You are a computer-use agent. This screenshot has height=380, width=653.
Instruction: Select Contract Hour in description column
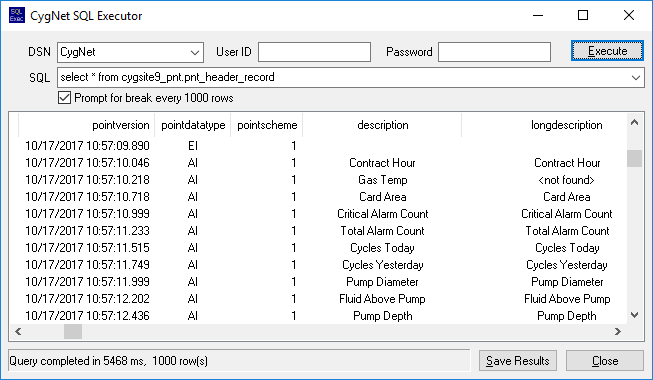coord(382,163)
